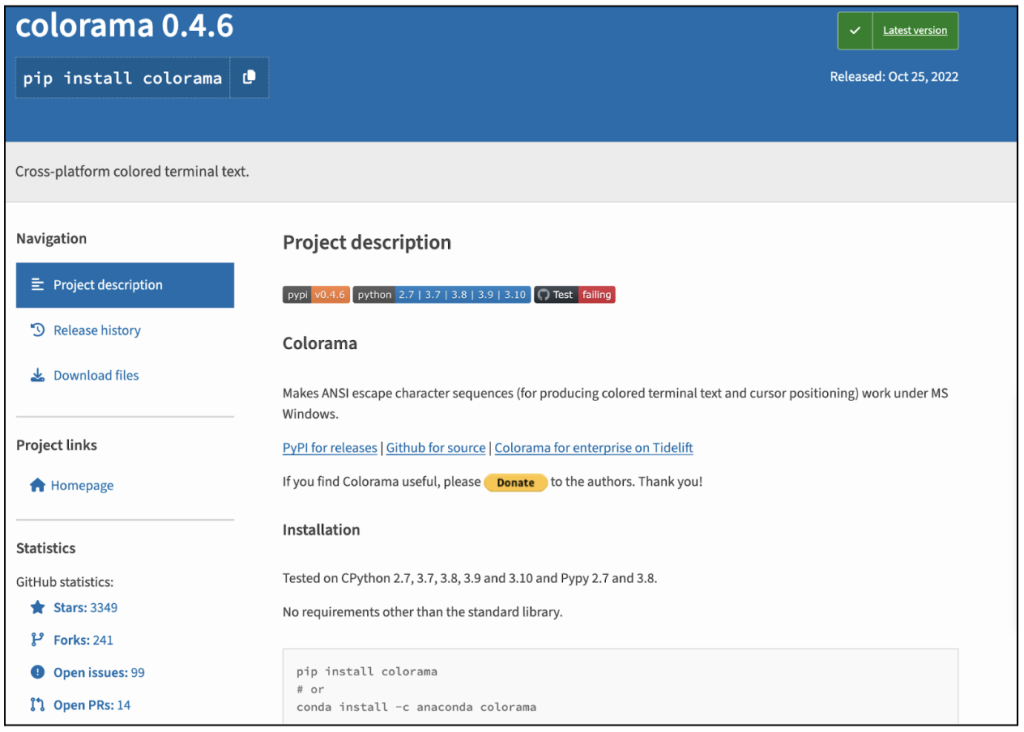Screen dimensions: 1024x732
Task: Click the Stars star icon
Action: [x=38, y=607]
